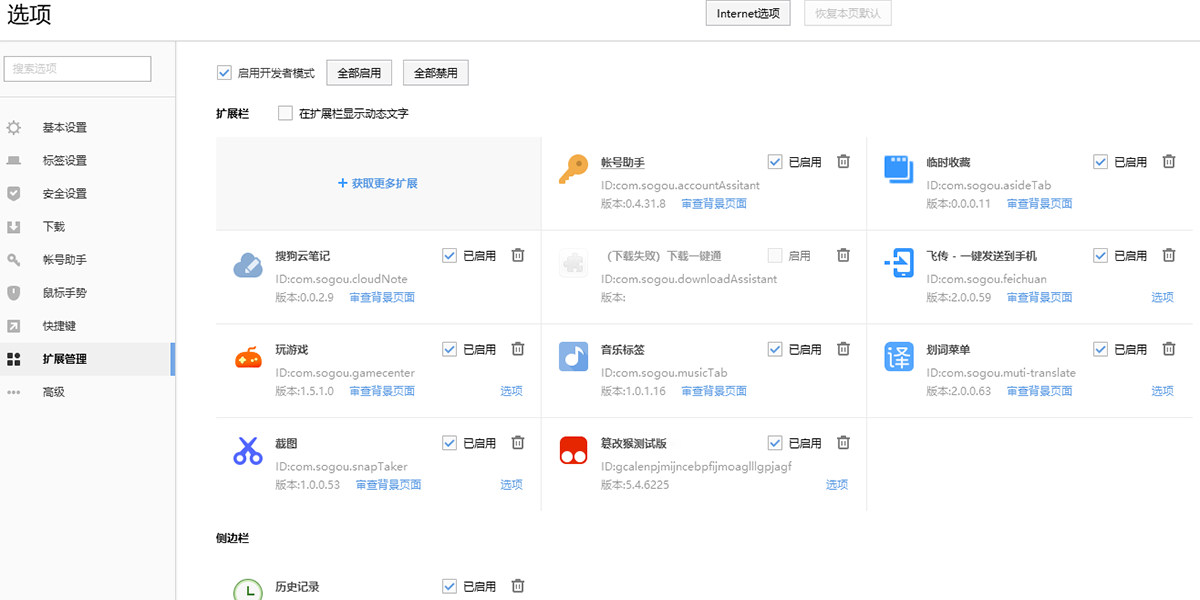Open 选项 for 飞传 extension

tap(1163, 298)
